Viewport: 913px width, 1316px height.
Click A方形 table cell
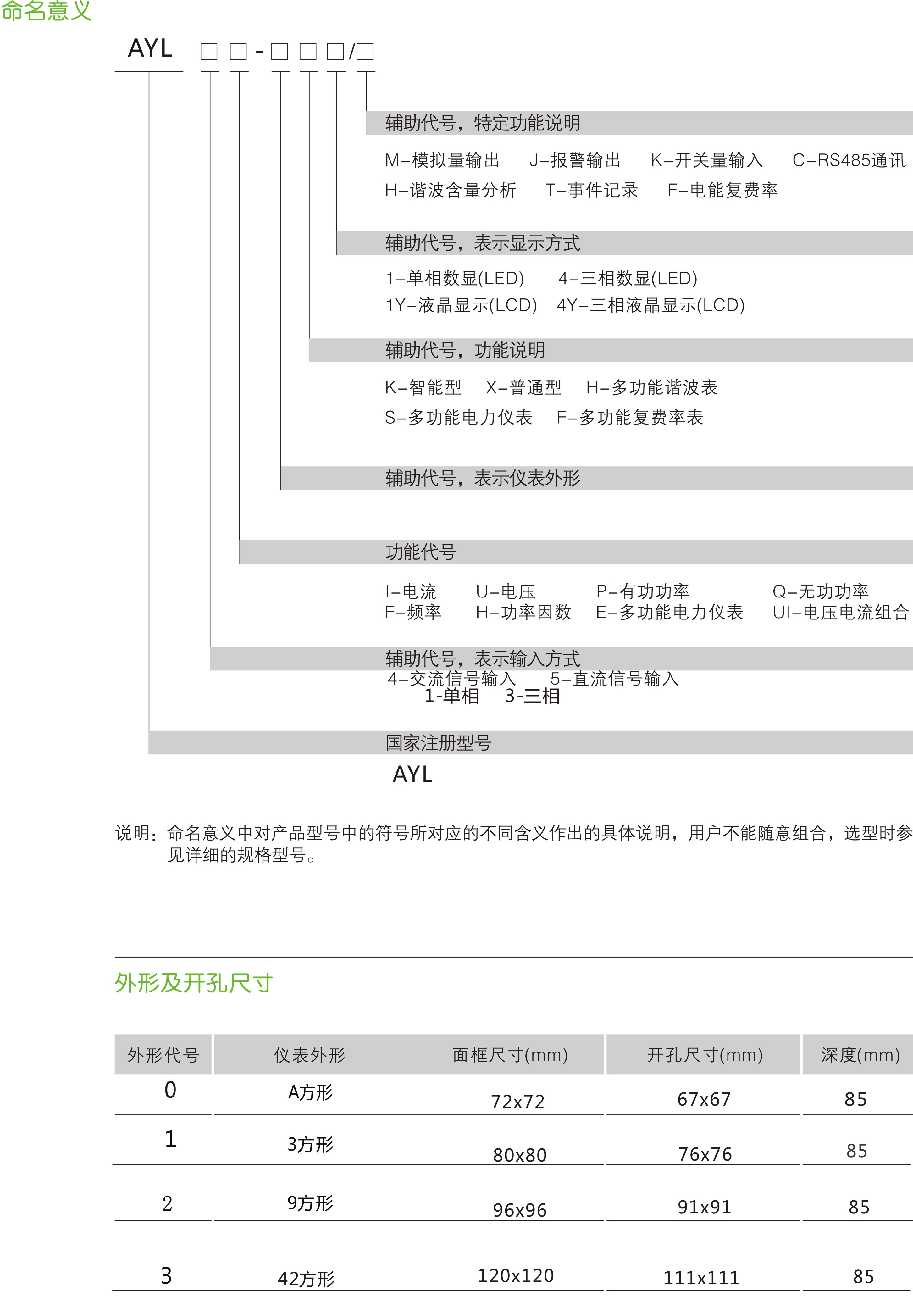click(310, 1093)
